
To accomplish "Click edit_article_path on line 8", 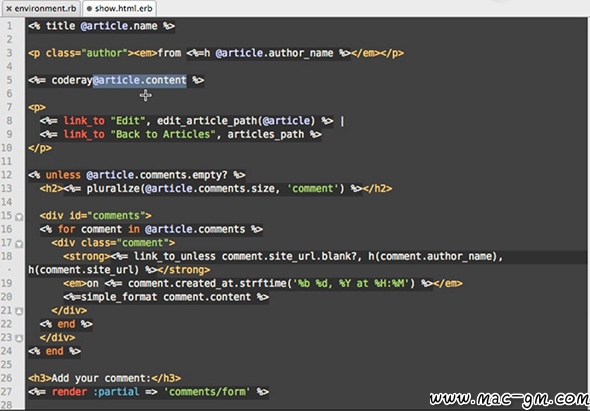I will 207,121.
